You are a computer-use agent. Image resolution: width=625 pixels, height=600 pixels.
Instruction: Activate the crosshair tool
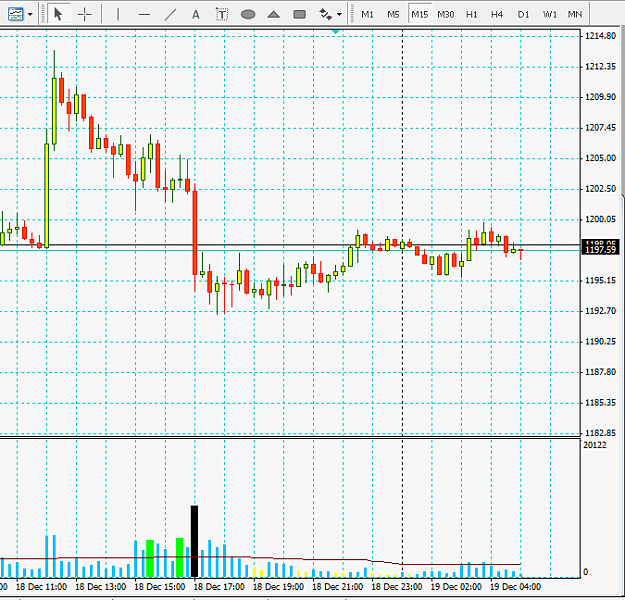tap(85, 15)
